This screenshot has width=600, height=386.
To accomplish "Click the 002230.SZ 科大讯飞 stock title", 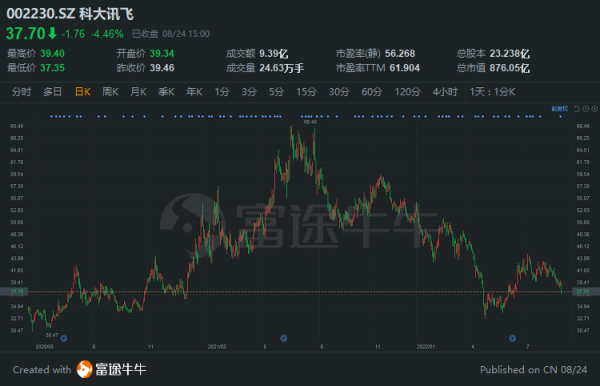I will click(70, 14).
